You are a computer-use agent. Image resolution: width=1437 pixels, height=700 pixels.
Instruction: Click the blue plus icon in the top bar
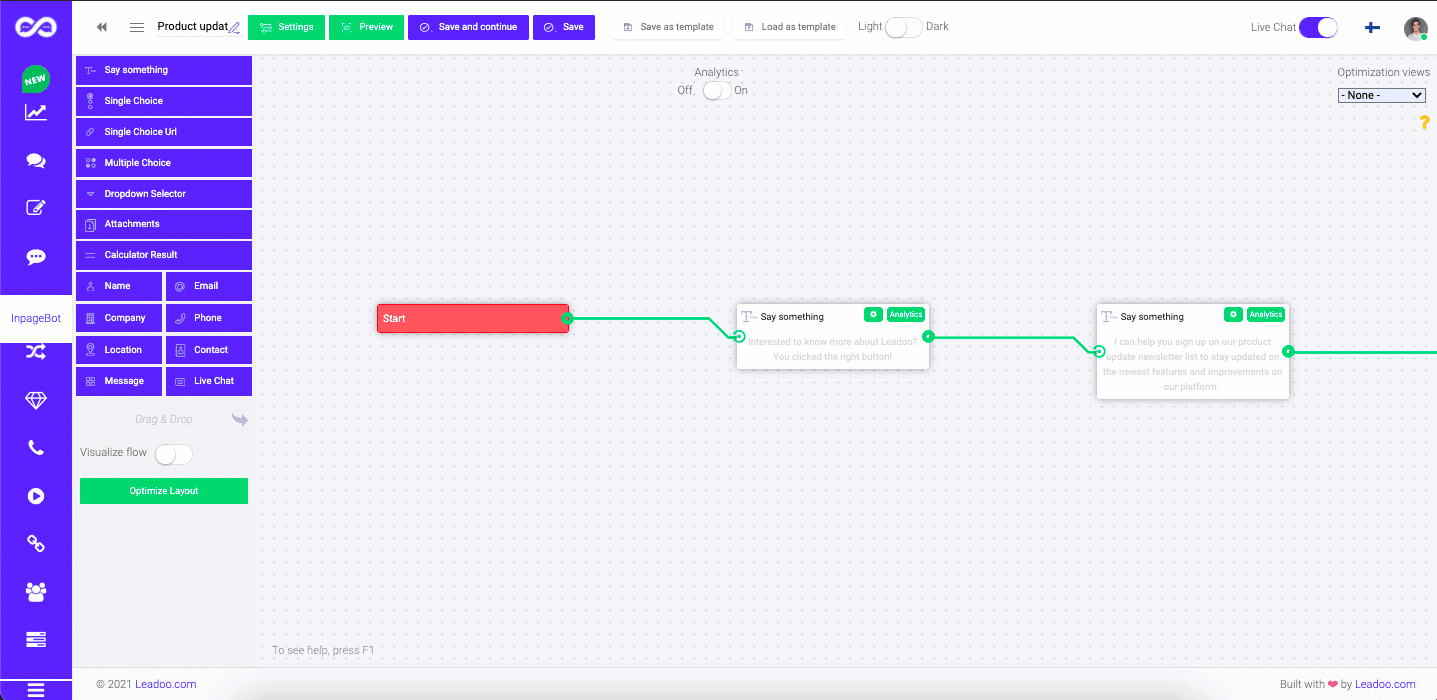click(1371, 27)
